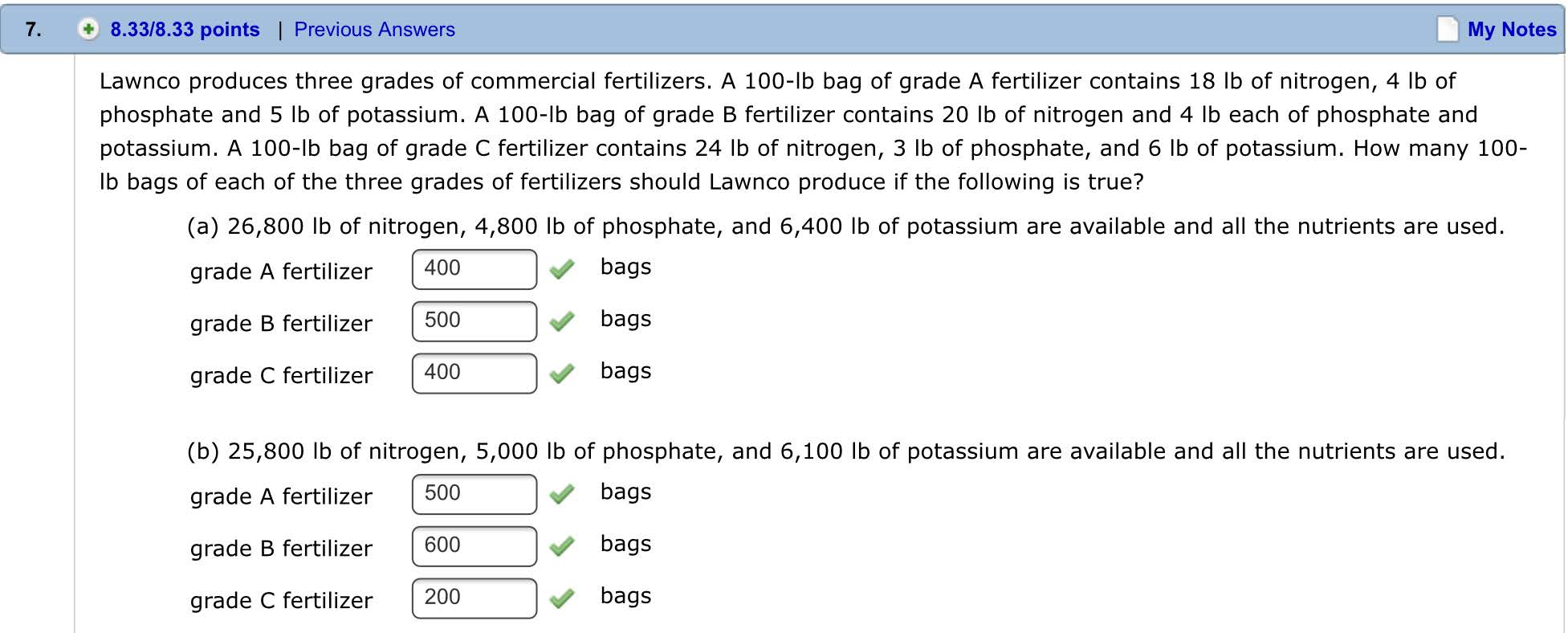Screen dimensions: 1568x633
Task: Open the Previous Answers link
Action: tap(374, 30)
